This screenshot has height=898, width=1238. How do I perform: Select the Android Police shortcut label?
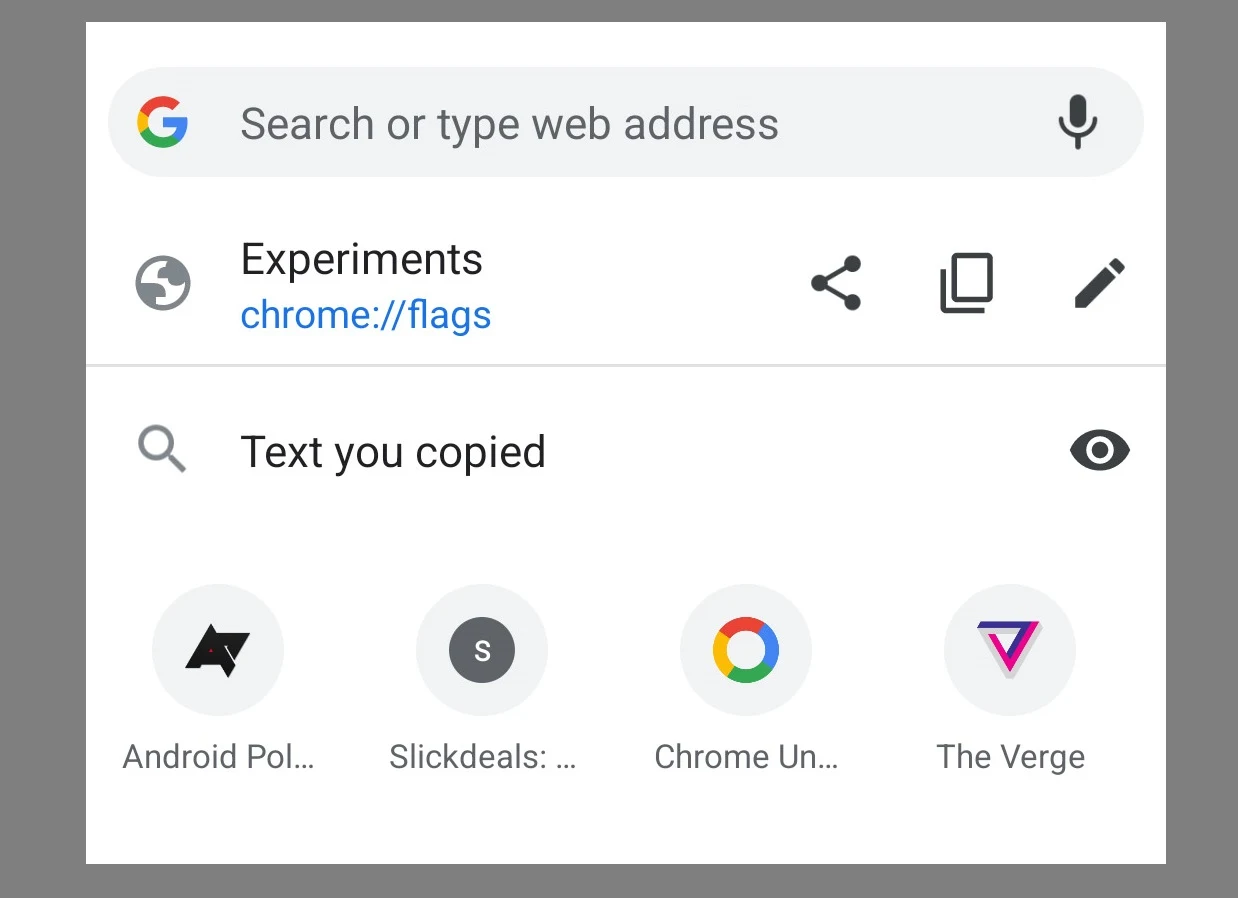coord(217,757)
